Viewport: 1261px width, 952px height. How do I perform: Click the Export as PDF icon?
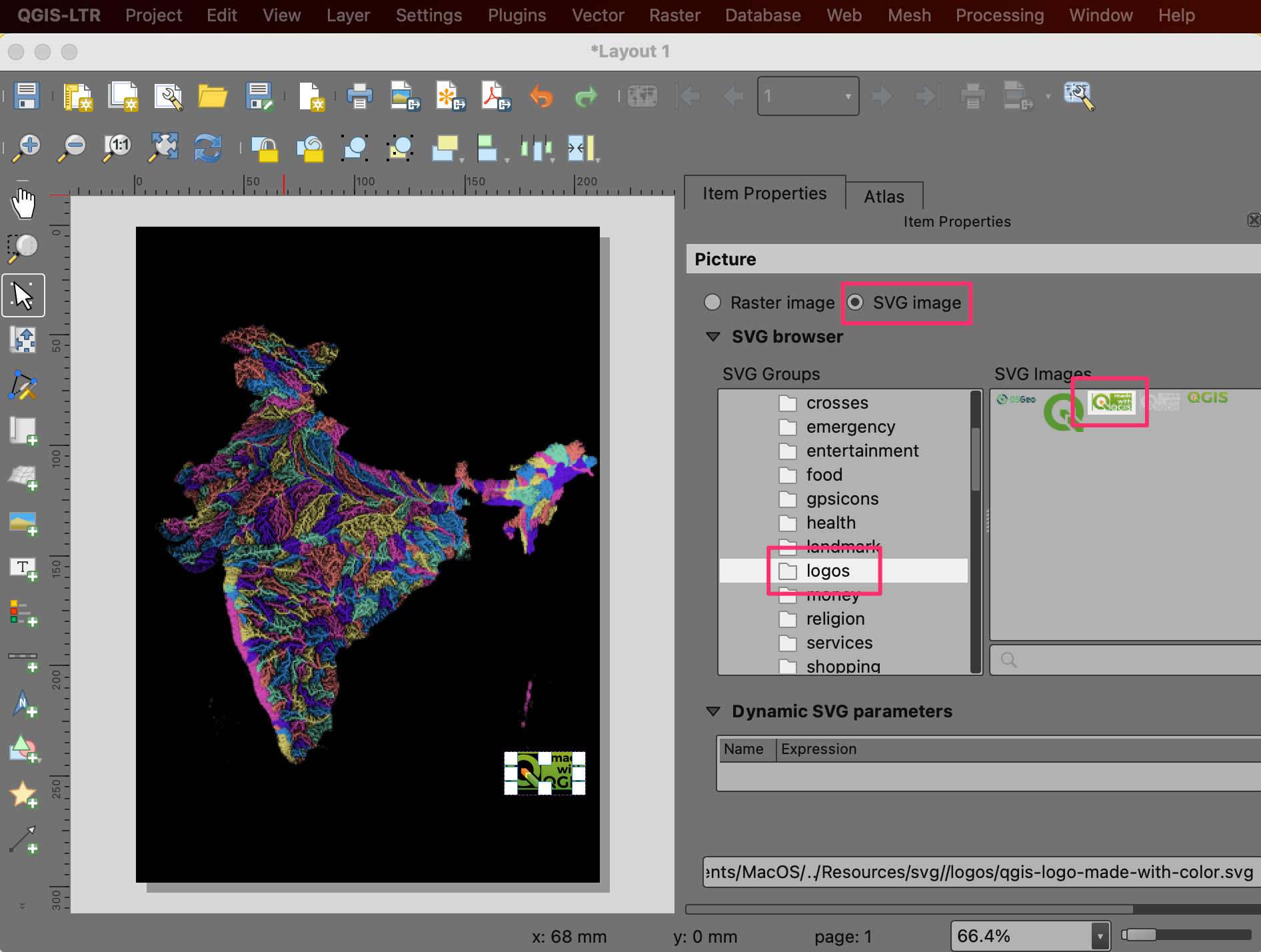[495, 96]
